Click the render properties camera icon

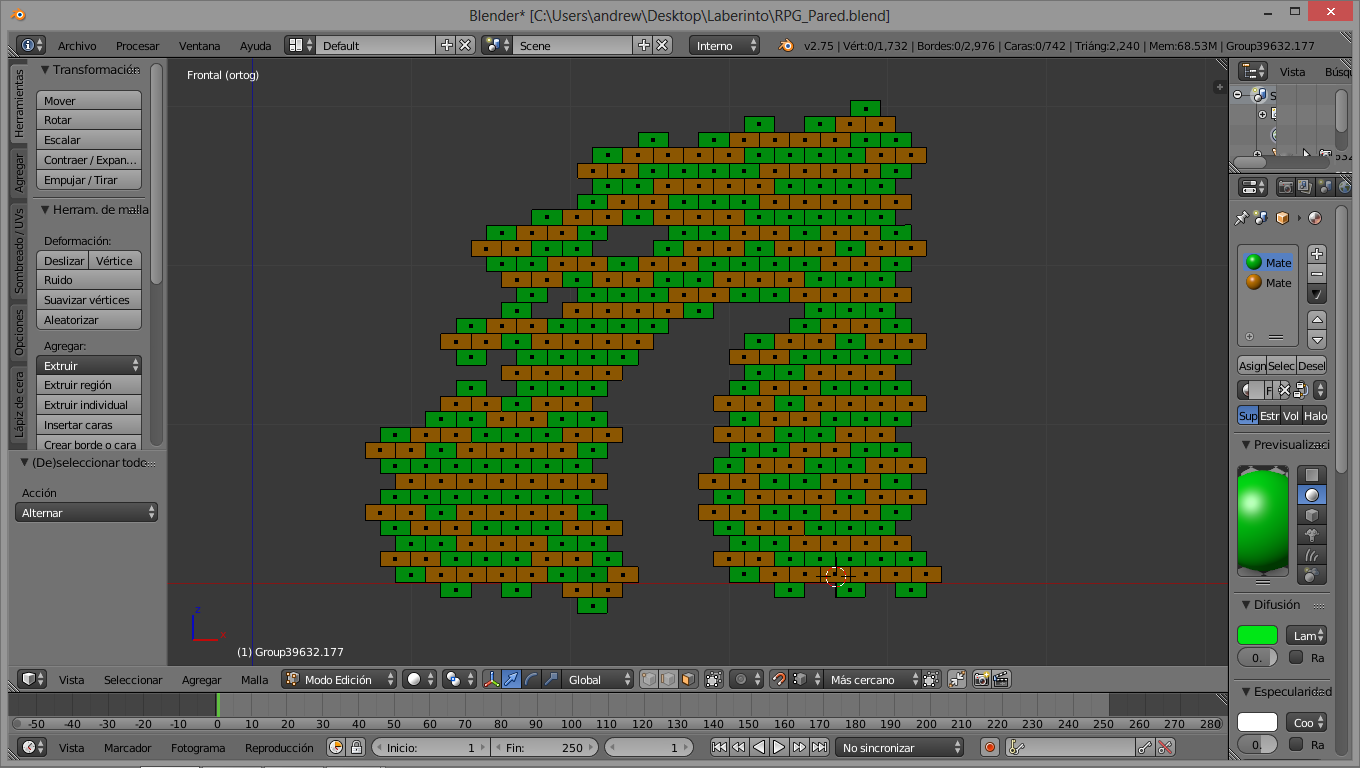pos(1285,187)
